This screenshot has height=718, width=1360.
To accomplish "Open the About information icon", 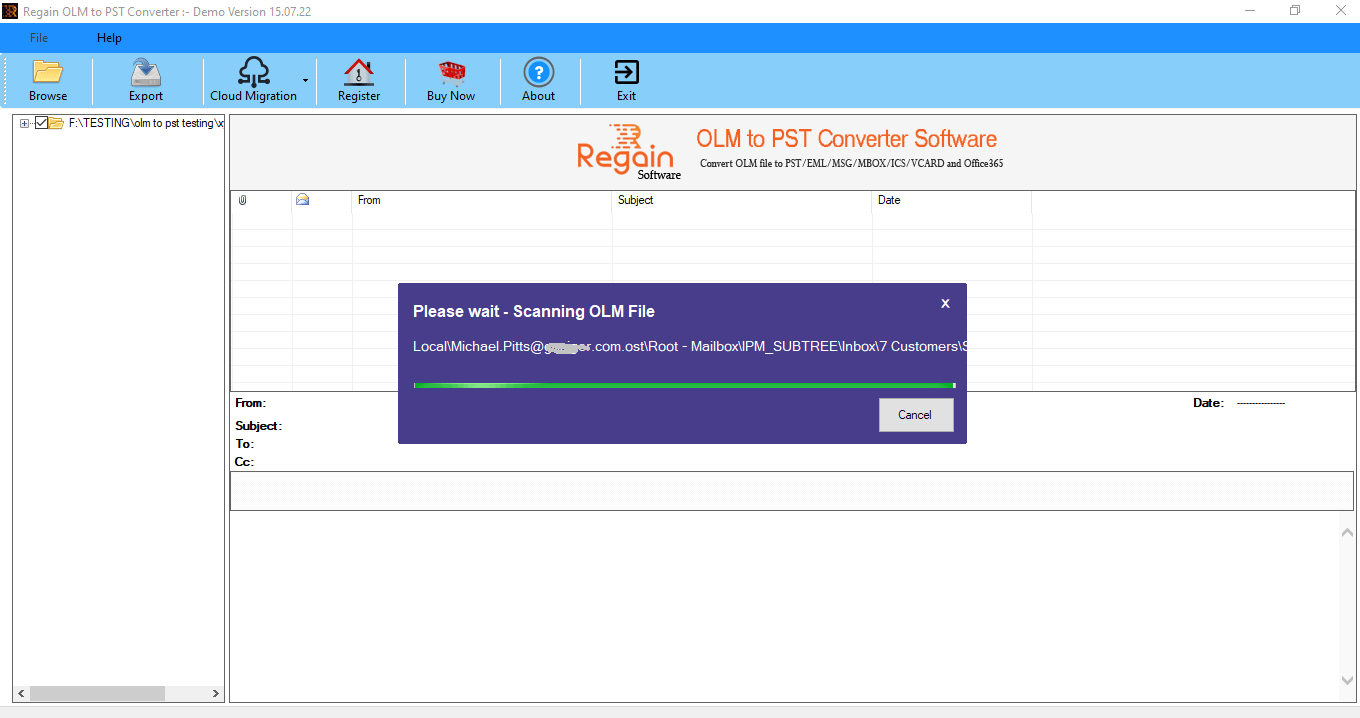I will [538, 79].
